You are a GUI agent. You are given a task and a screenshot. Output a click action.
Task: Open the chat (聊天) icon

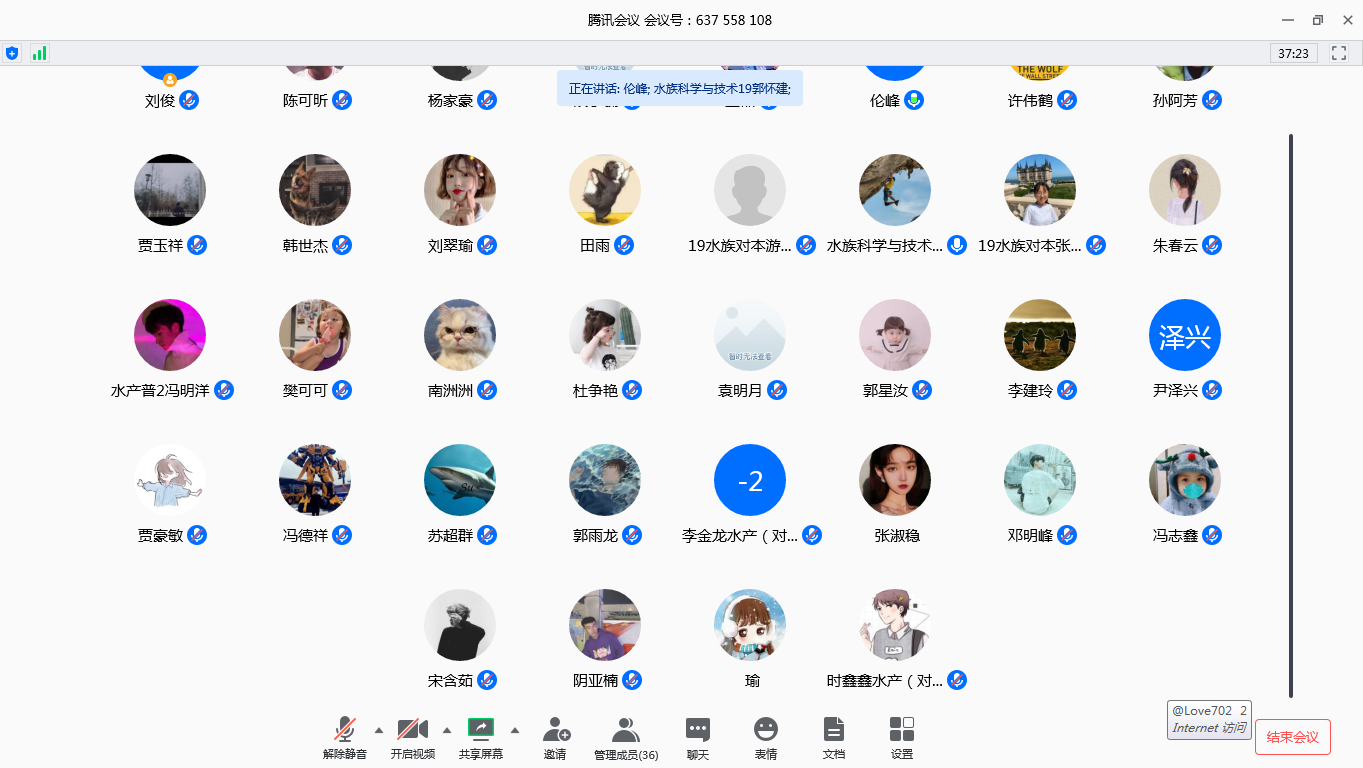[697, 738]
